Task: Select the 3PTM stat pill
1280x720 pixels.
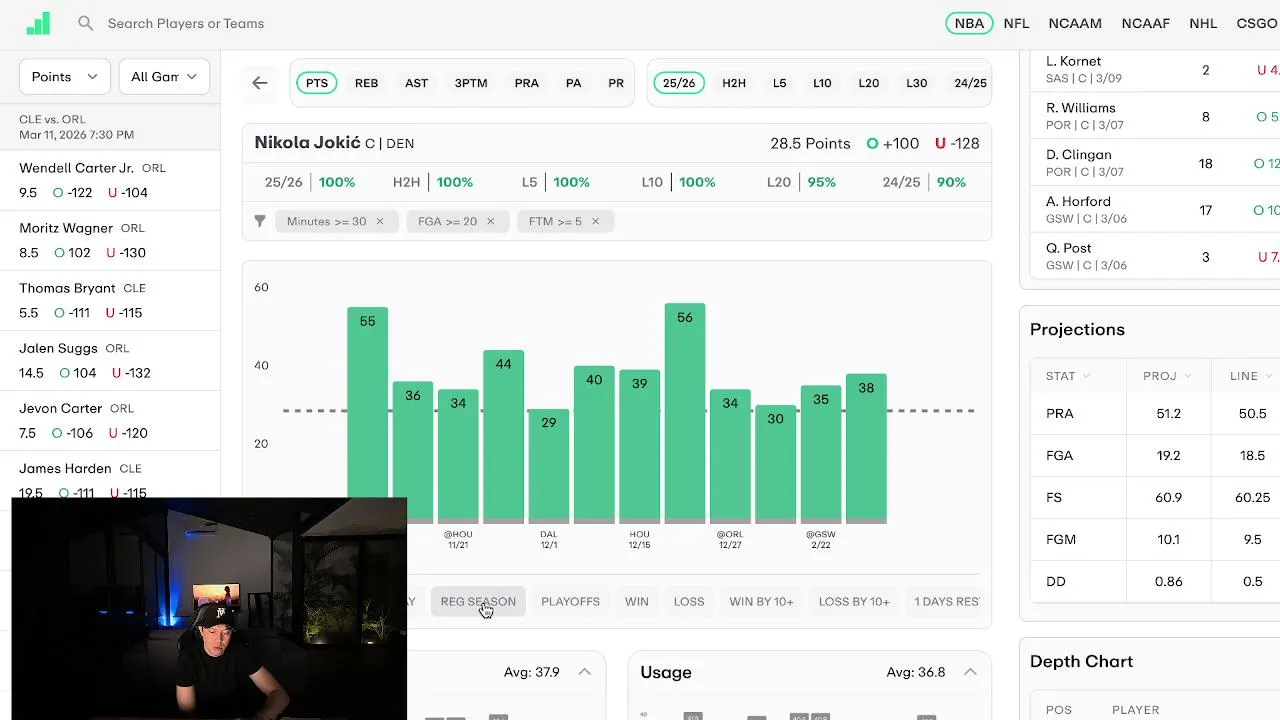Action: tap(471, 83)
